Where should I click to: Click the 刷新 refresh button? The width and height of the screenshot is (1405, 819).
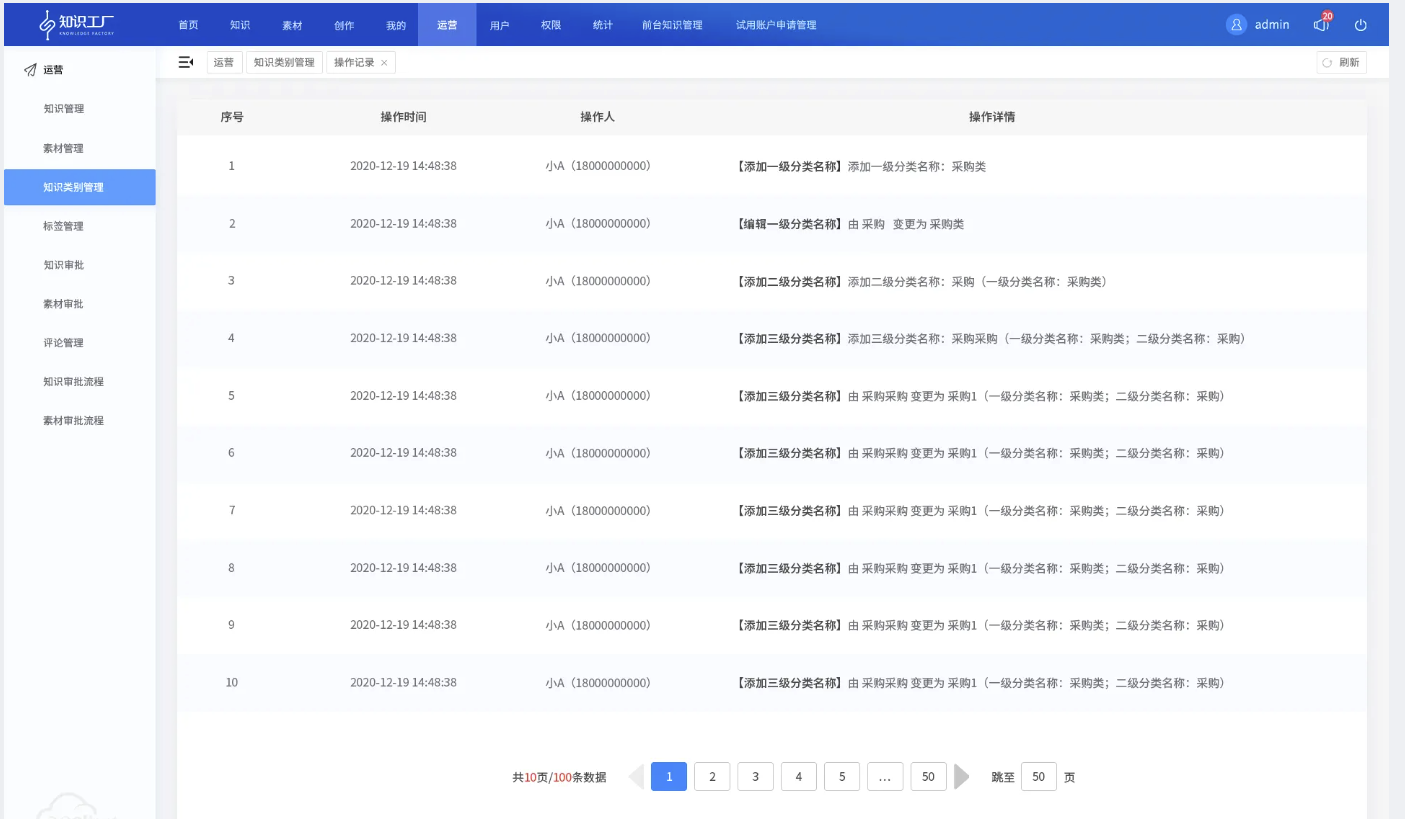[x=1341, y=62]
